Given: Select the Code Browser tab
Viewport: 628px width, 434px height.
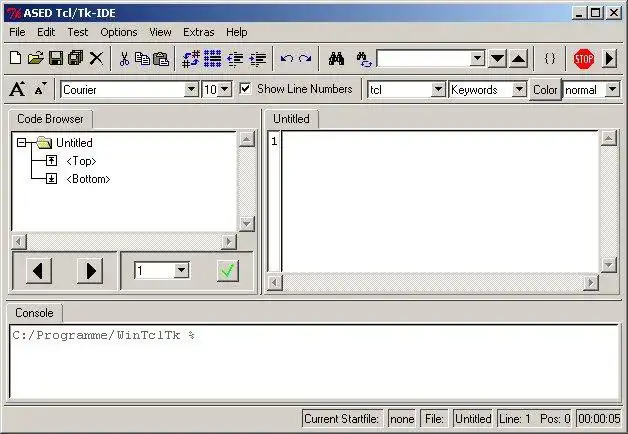Looking at the screenshot, I should (50, 119).
